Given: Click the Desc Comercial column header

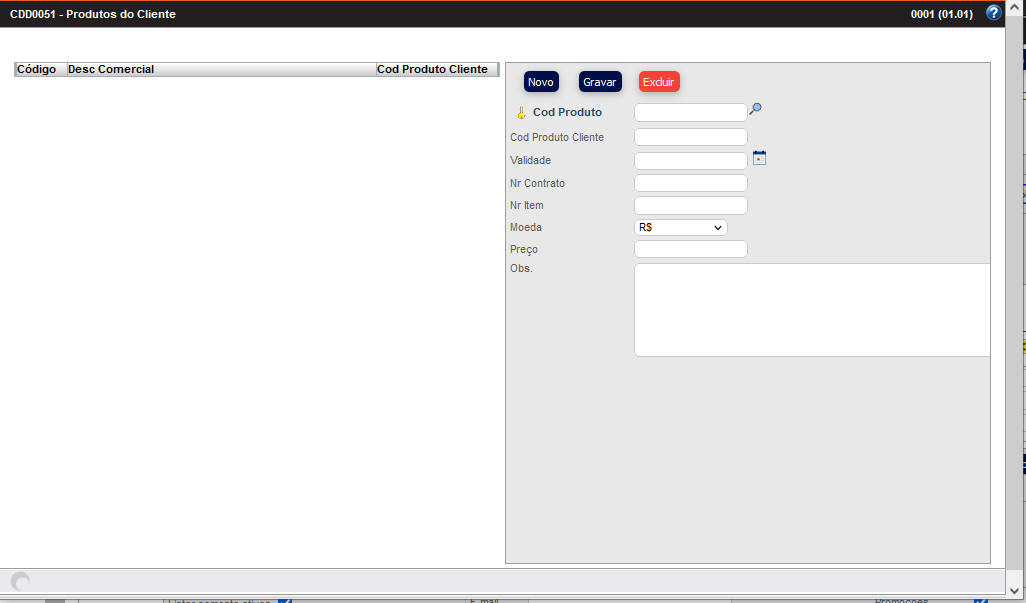Looking at the screenshot, I should pyautogui.click(x=220, y=70).
